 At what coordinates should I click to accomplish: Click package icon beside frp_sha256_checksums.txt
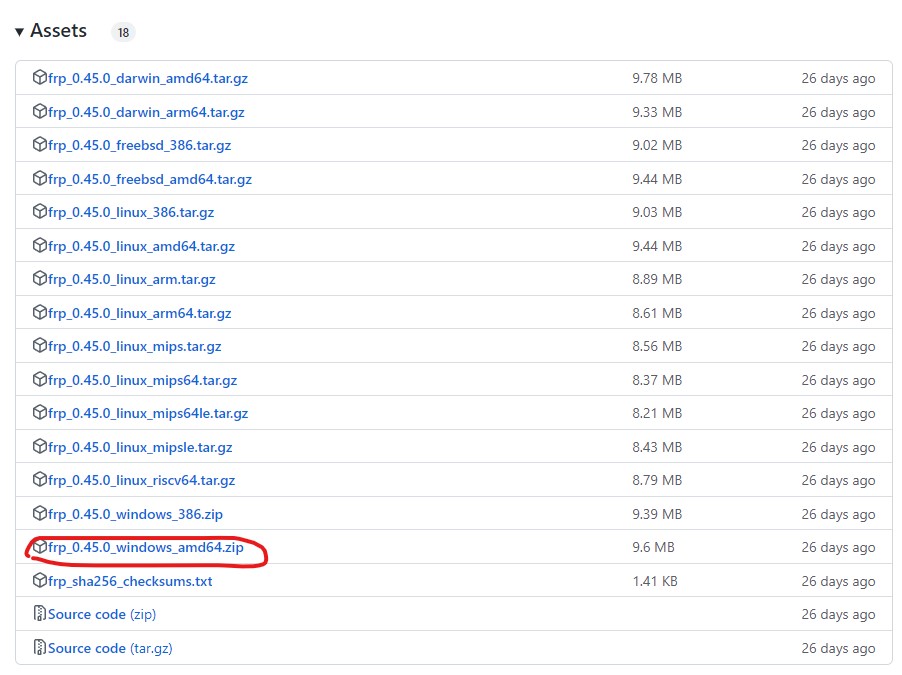(40, 581)
